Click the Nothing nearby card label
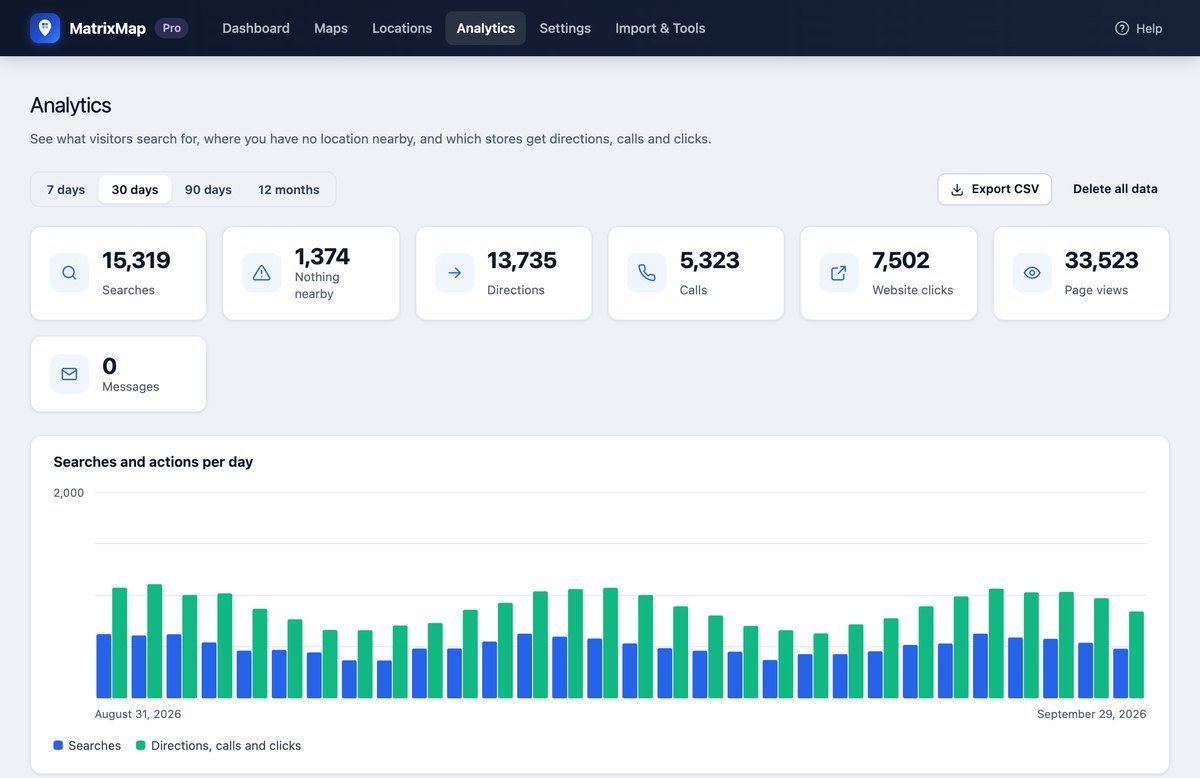 [x=317, y=285]
